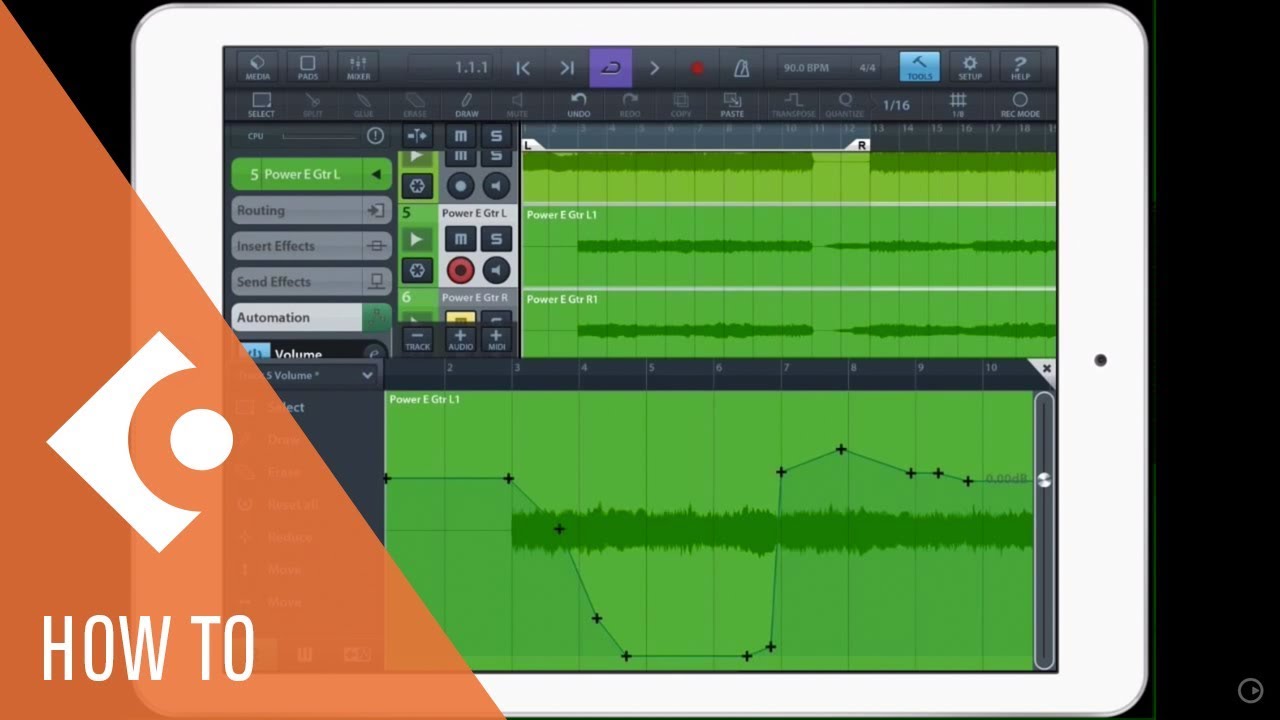Add a new MIDI track
The width and height of the screenshot is (1280, 720).
(496, 340)
